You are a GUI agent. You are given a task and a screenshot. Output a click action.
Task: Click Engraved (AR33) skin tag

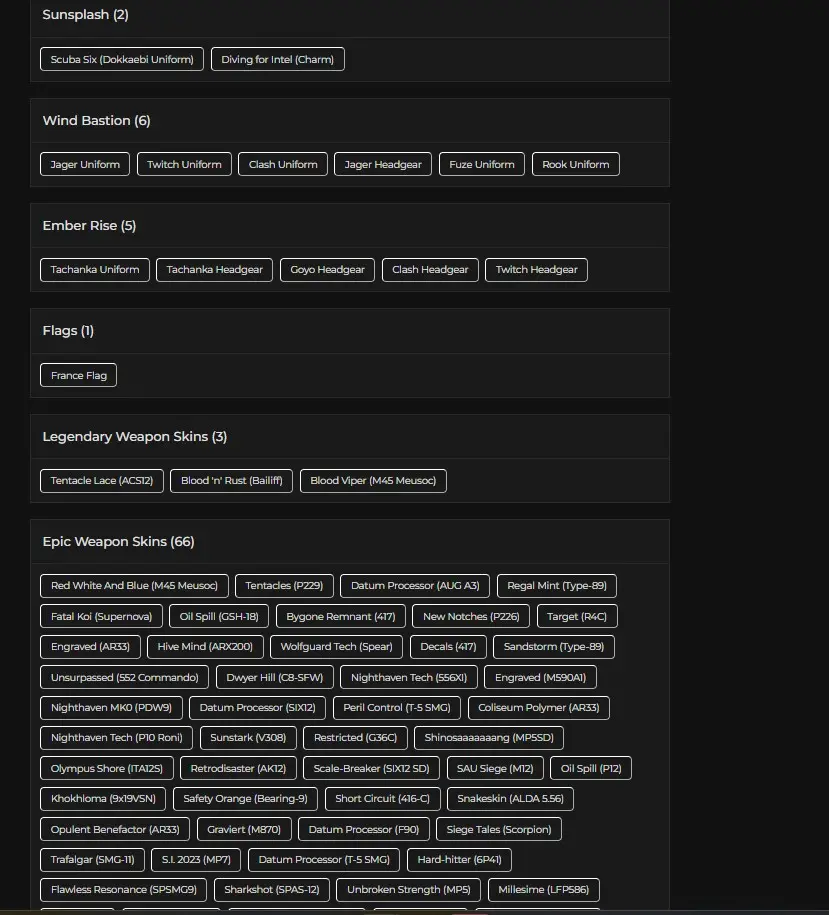(90, 647)
